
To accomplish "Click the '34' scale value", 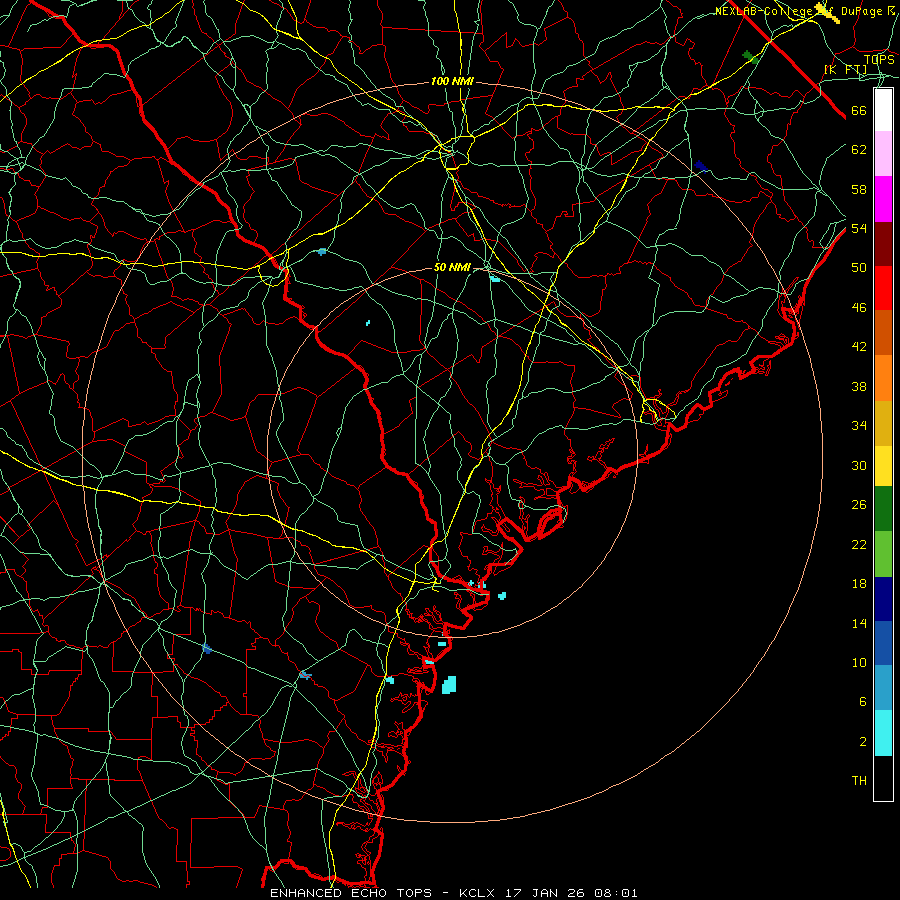I will [859, 425].
